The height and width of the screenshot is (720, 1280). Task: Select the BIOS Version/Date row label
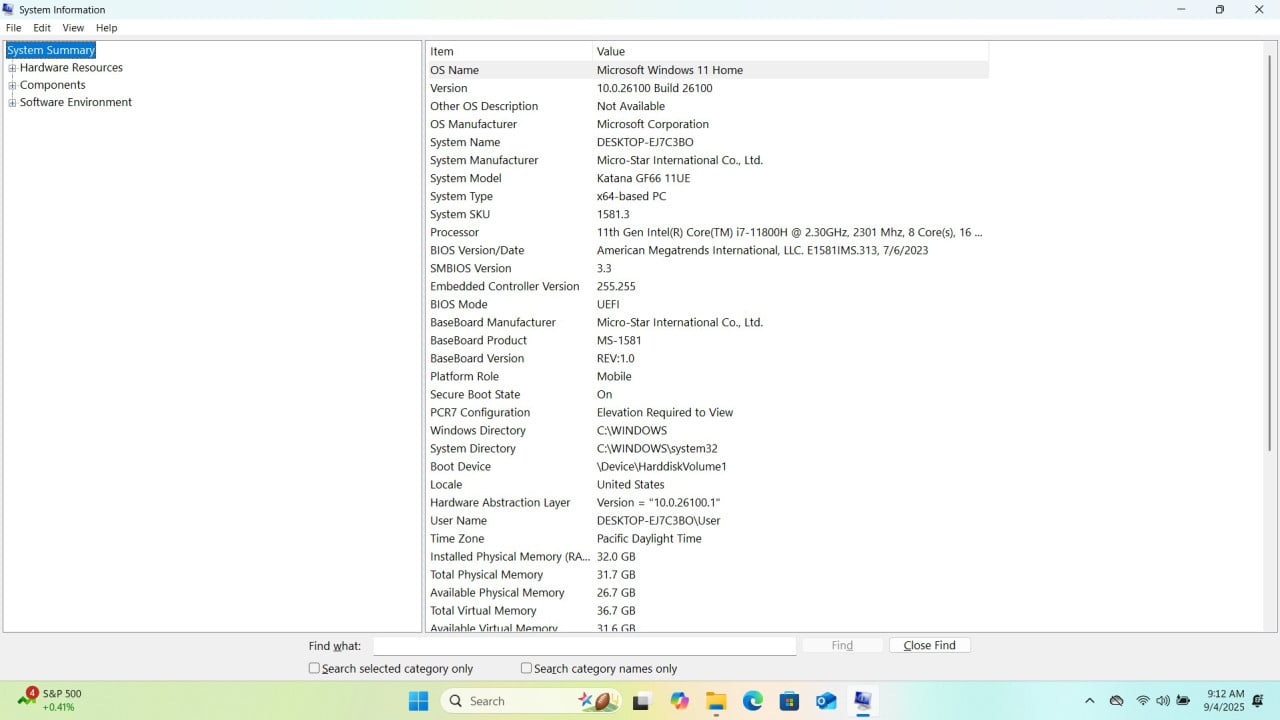click(x=477, y=250)
